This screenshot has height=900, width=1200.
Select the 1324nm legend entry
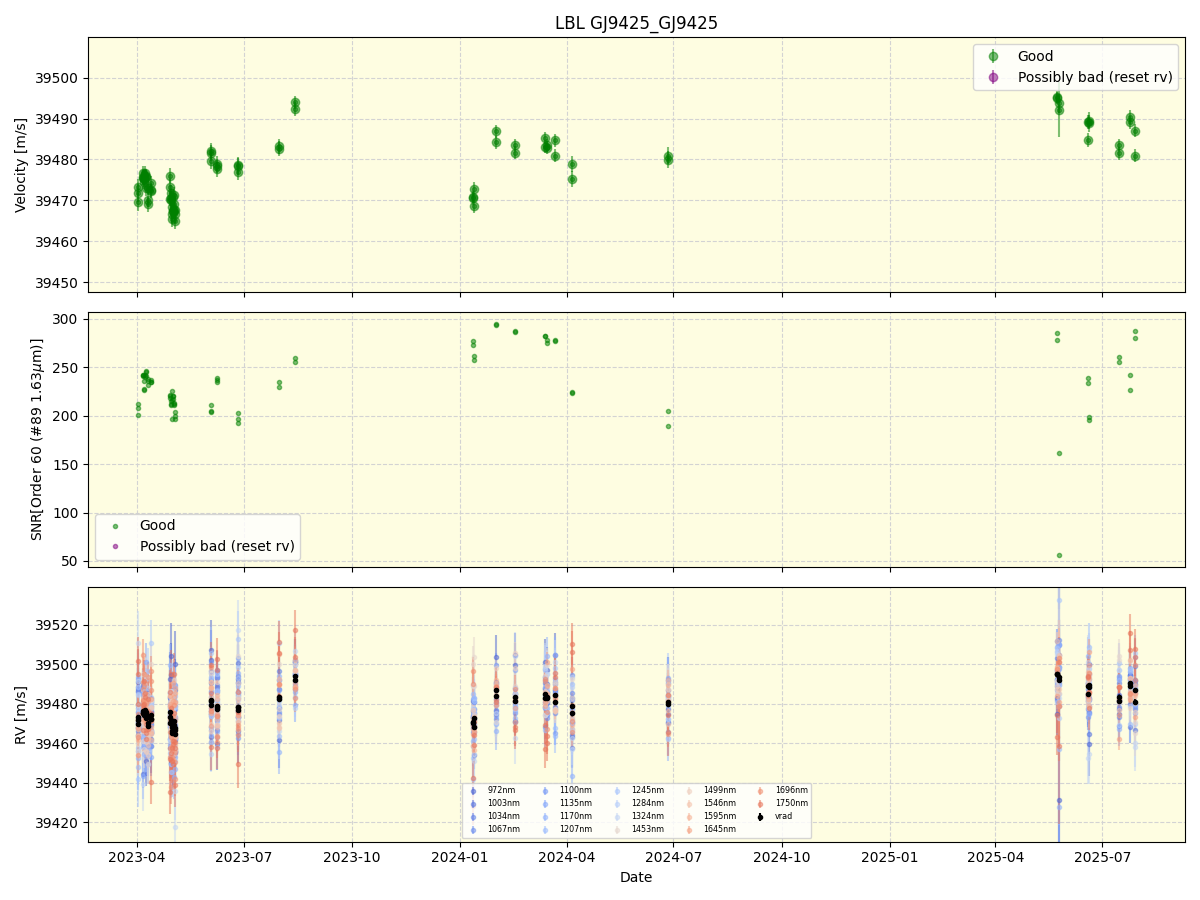[x=647, y=816]
